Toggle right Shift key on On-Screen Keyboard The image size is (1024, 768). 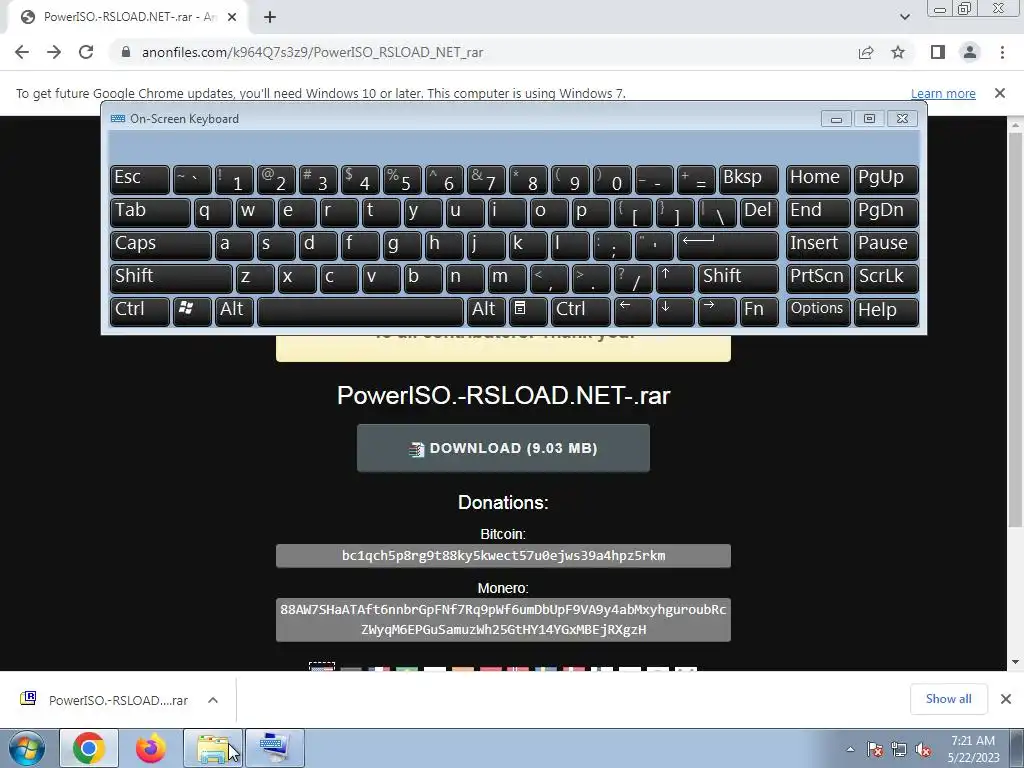click(738, 278)
